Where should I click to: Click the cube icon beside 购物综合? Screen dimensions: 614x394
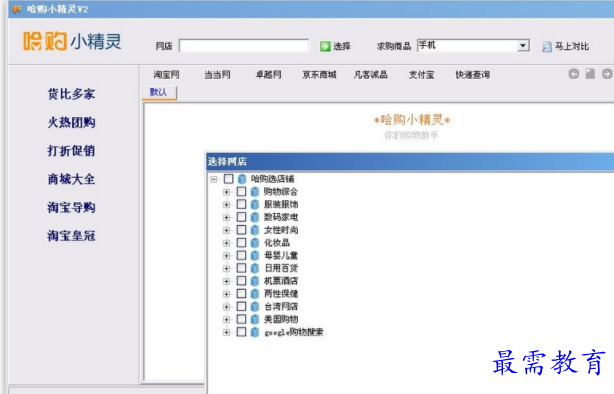(255, 192)
